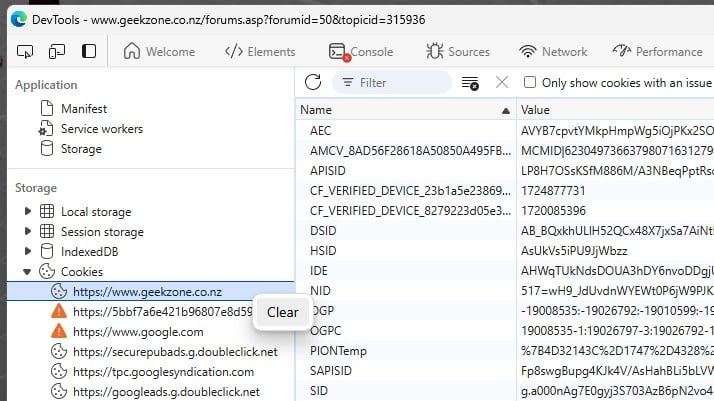This screenshot has width=714, height=401.
Task: Select cookies for securepubads.g.doubleclick.net
Action: click(175, 352)
